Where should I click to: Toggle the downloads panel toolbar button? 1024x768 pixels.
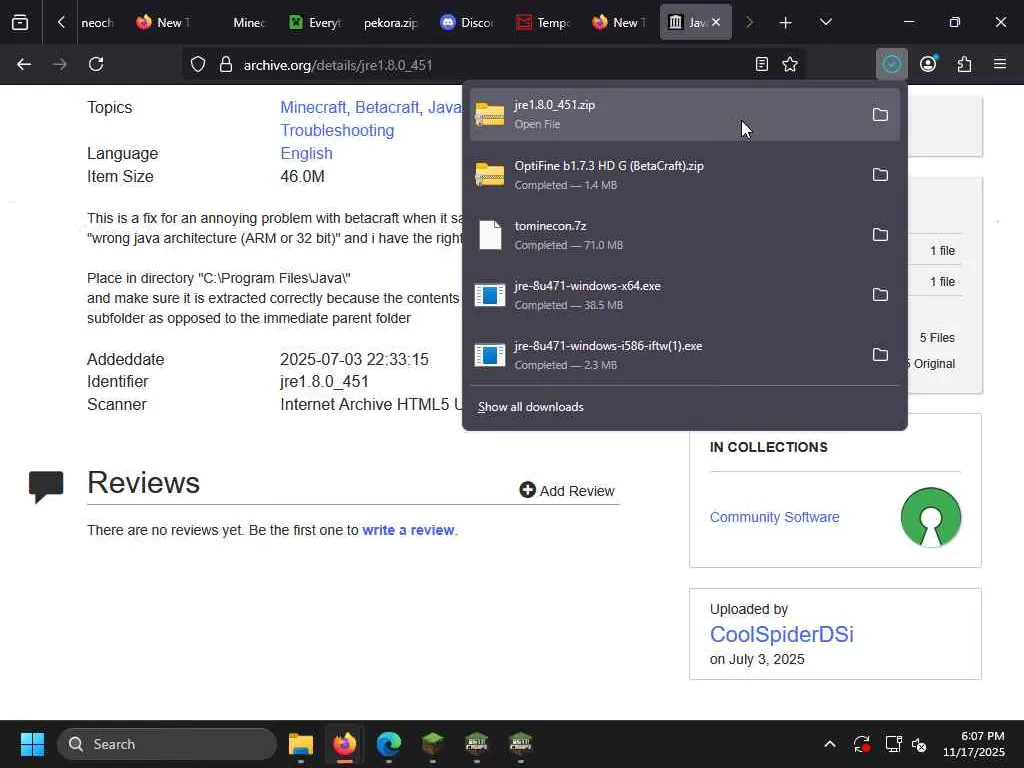pos(891,65)
